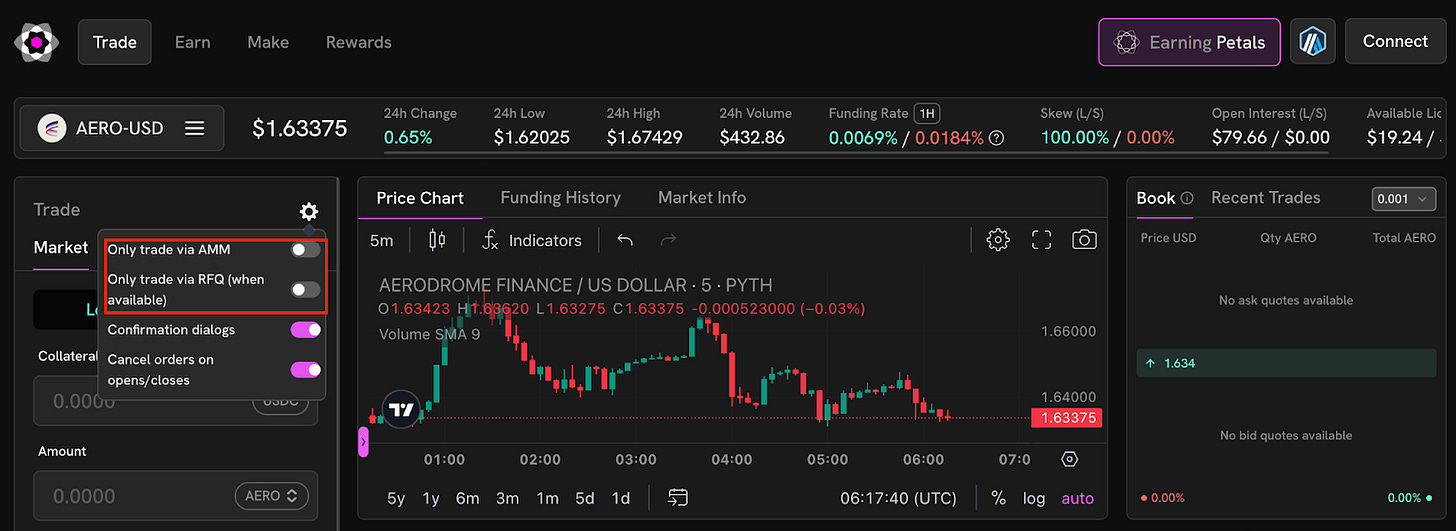Click the Open Interest value $79.66 / $0.00
This screenshot has height=531, width=1456.
1271,137
